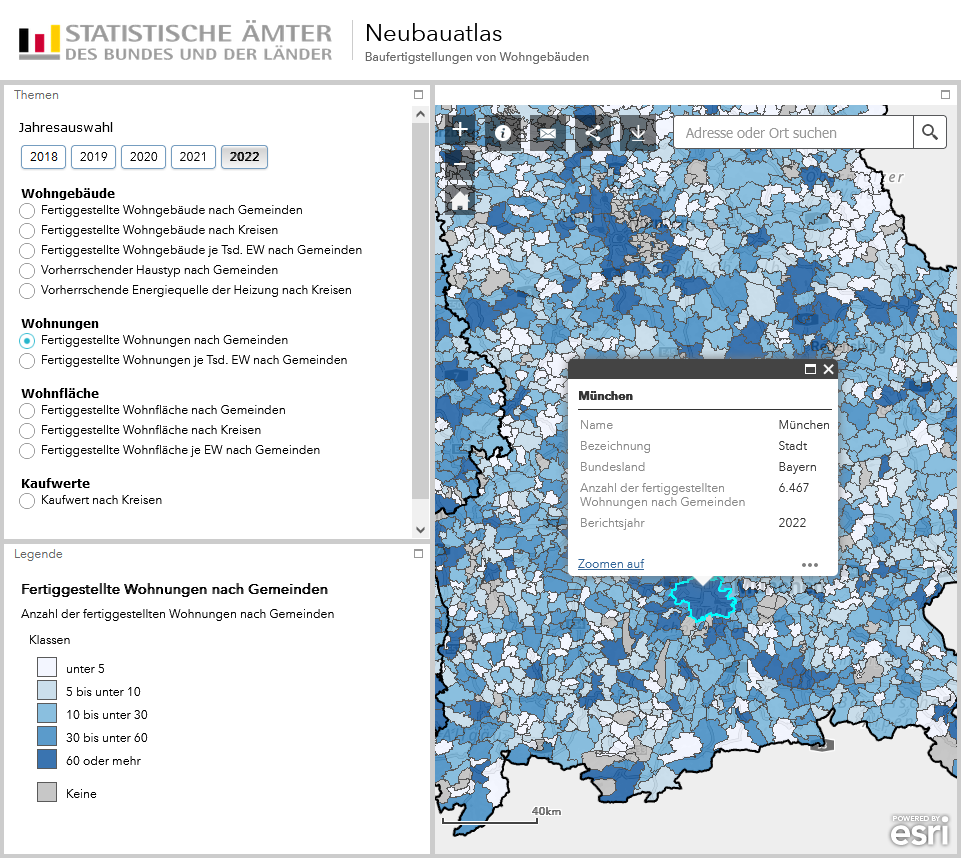Zoom in on the map
The height and width of the screenshot is (858, 961).
tap(460, 130)
